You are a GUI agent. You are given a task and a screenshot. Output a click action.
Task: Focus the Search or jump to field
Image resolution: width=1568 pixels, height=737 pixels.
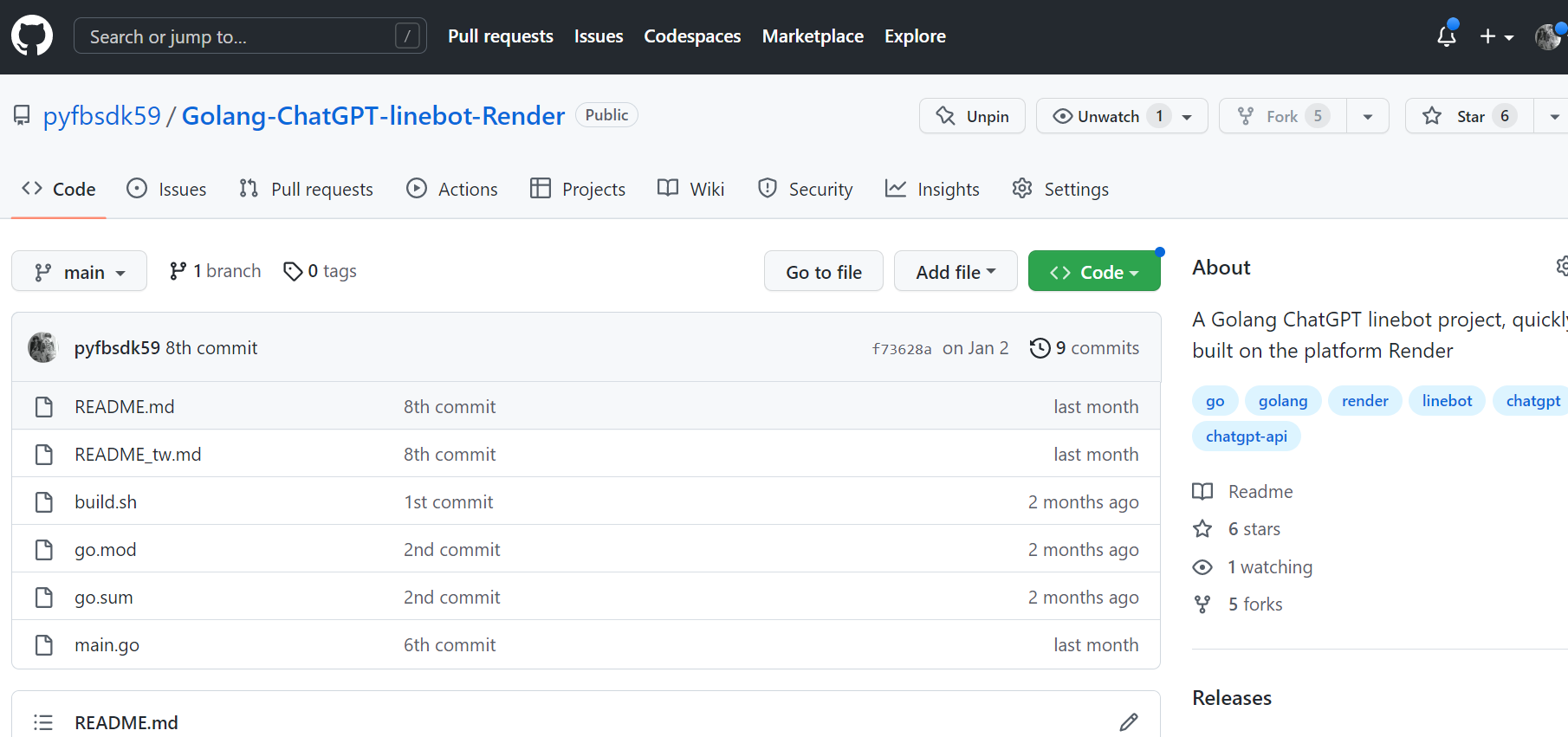(x=249, y=36)
